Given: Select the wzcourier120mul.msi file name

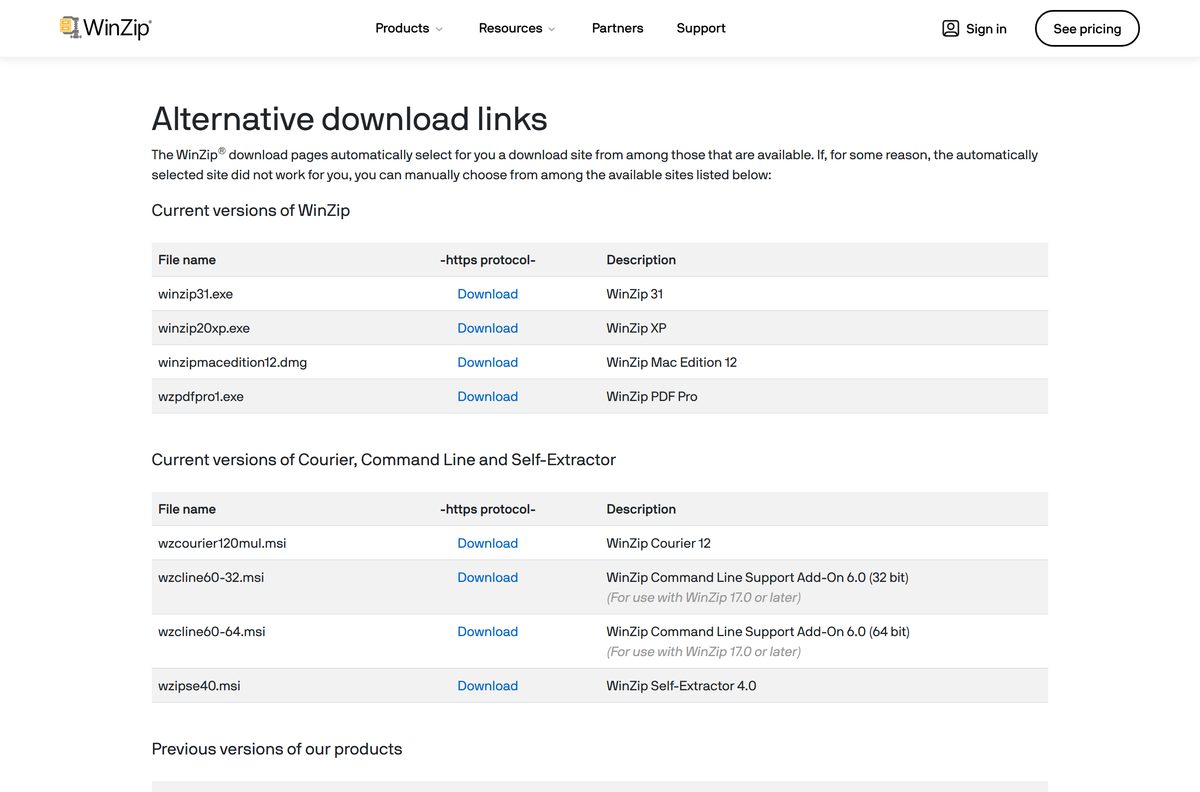Looking at the screenshot, I should pos(222,543).
